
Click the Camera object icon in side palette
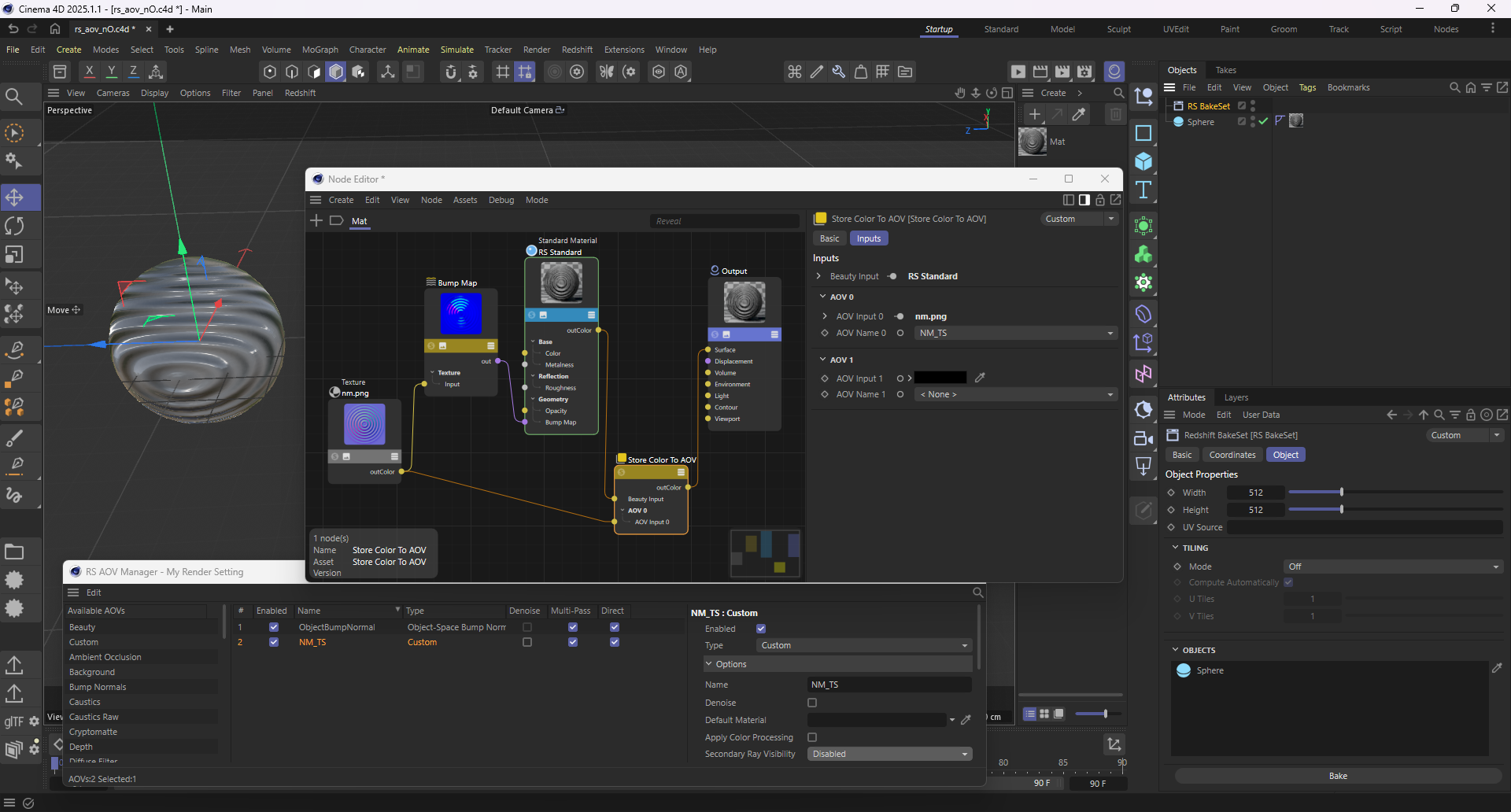click(1143, 438)
